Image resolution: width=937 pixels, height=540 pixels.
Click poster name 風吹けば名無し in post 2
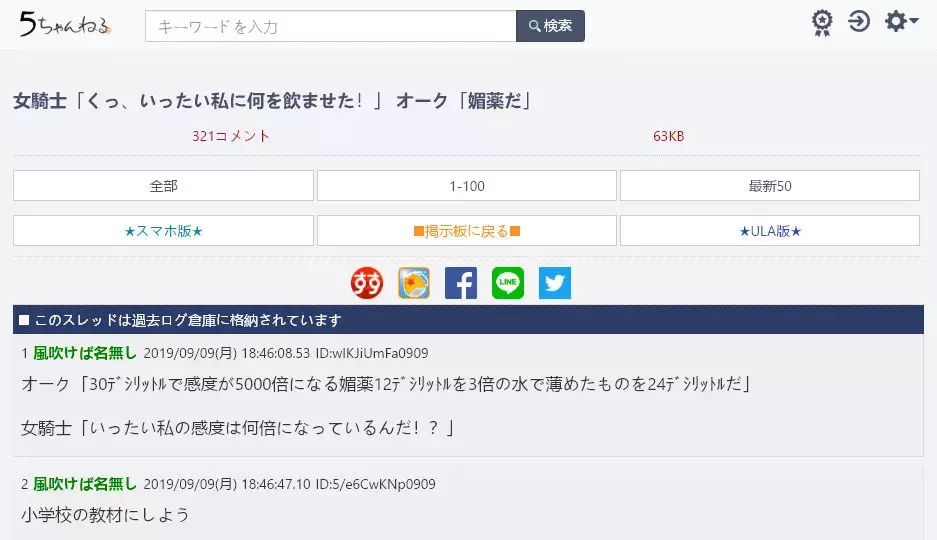[85, 484]
